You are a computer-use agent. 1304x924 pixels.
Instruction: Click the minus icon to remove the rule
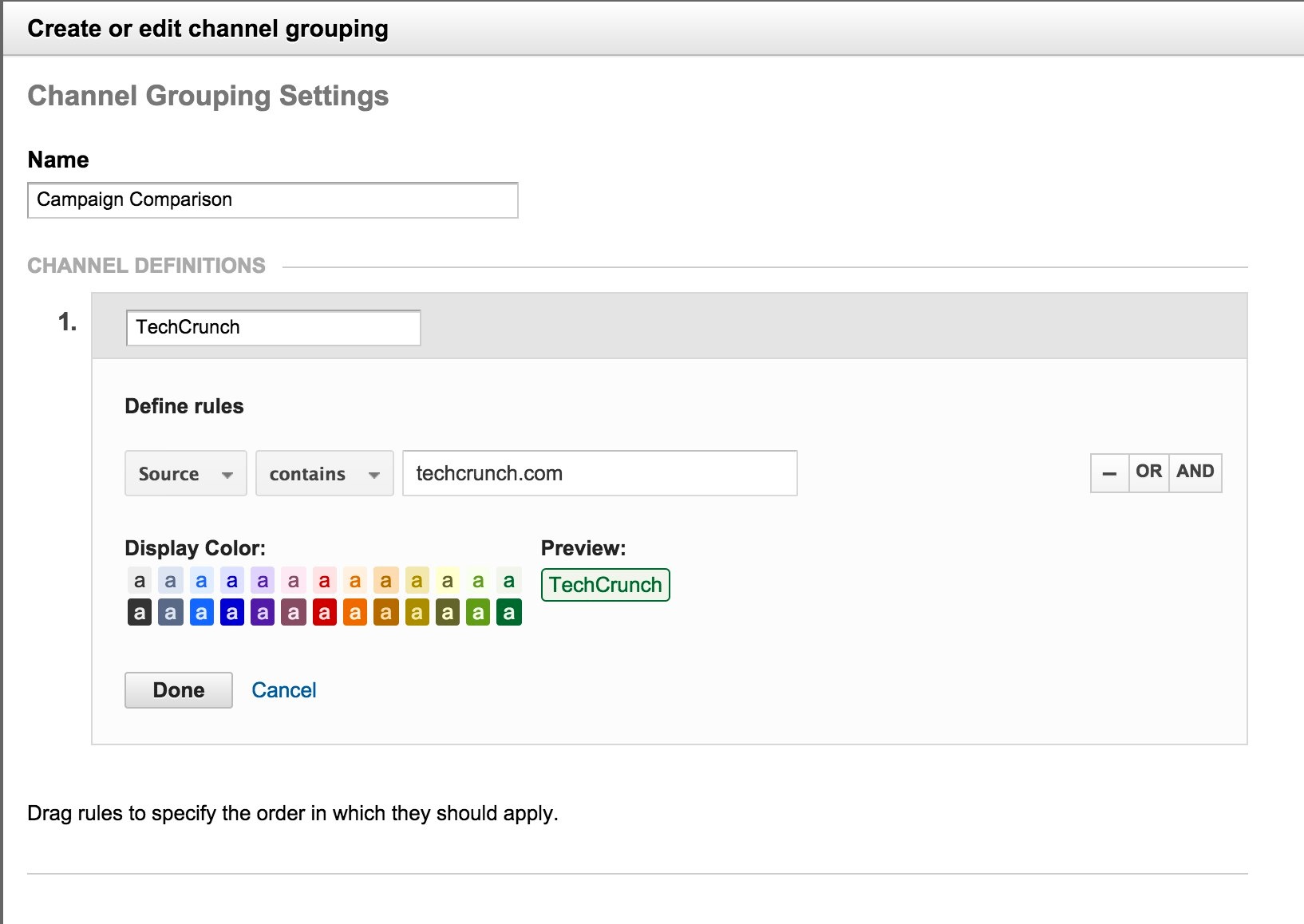[x=1109, y=472]
